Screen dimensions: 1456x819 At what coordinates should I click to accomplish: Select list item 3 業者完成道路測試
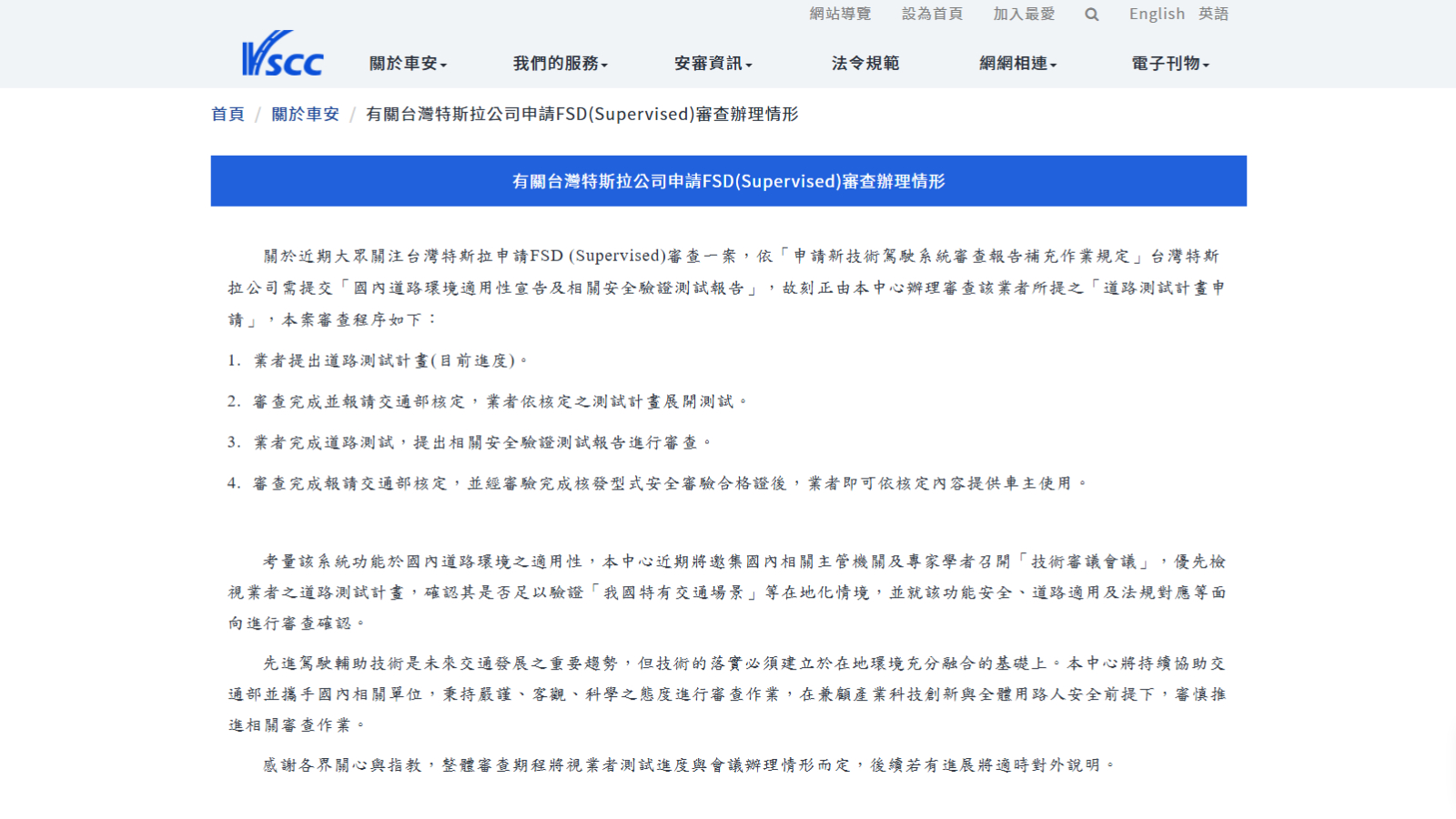coord(470,442)
